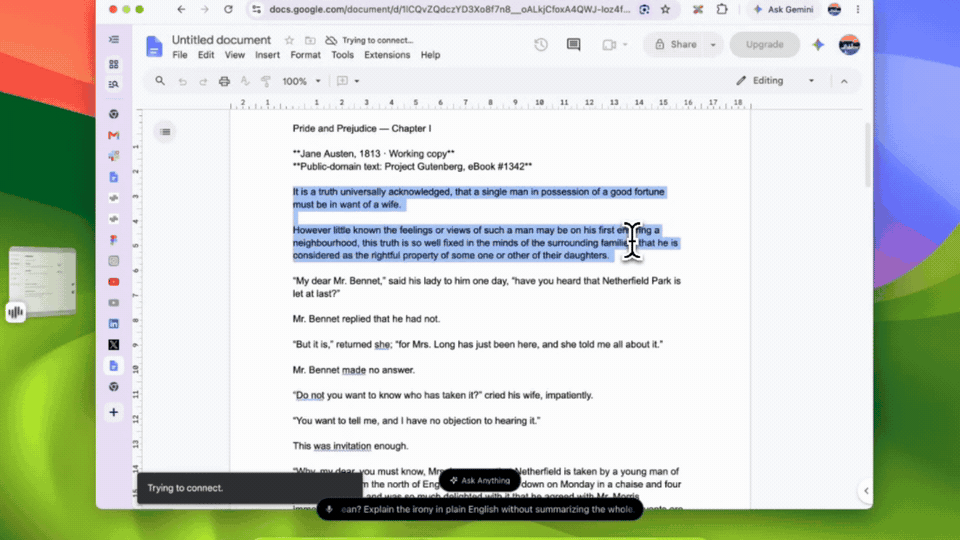Click the address bar URL
The height and width of the screenshot is (540, 960).
tap(449, 9)
